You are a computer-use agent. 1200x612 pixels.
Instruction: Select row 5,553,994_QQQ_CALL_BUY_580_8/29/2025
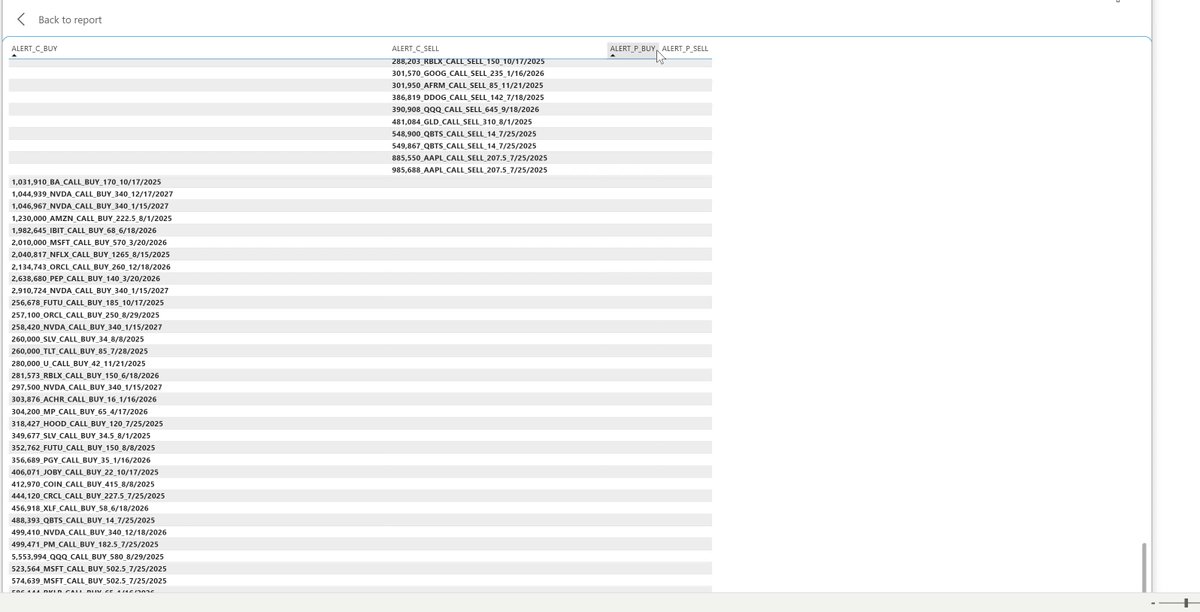coord(360,556)
